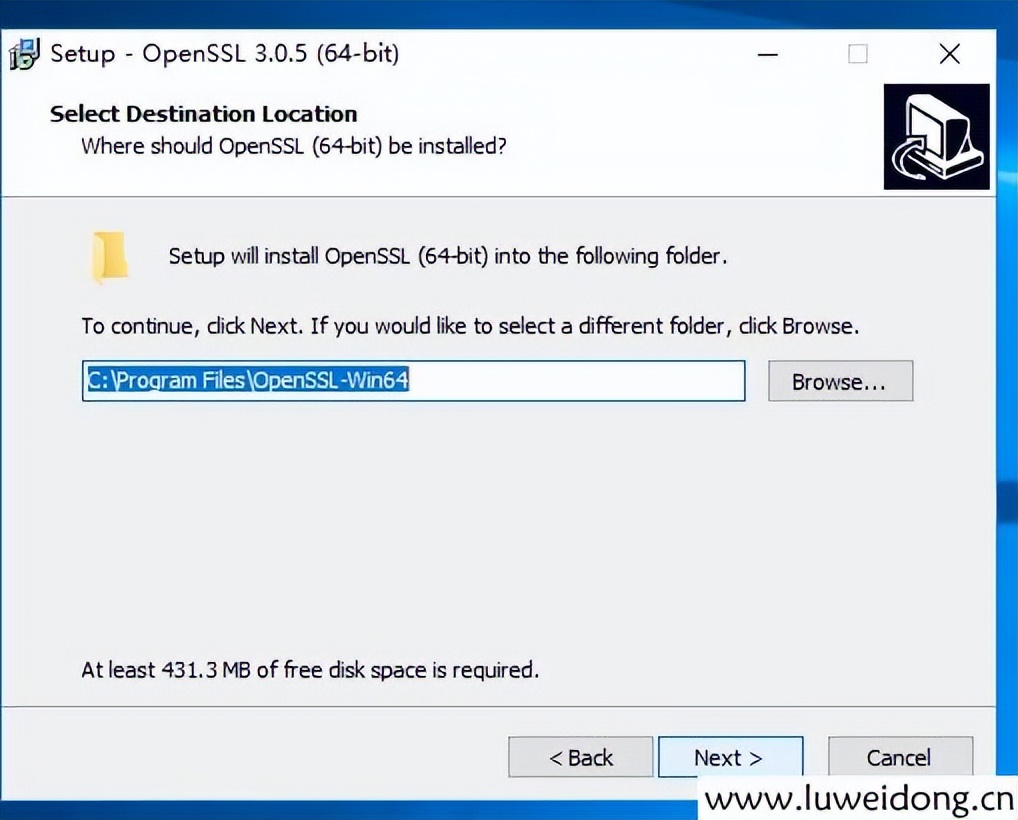Click the Setup icon in the title bar

[x=23, y=53]
